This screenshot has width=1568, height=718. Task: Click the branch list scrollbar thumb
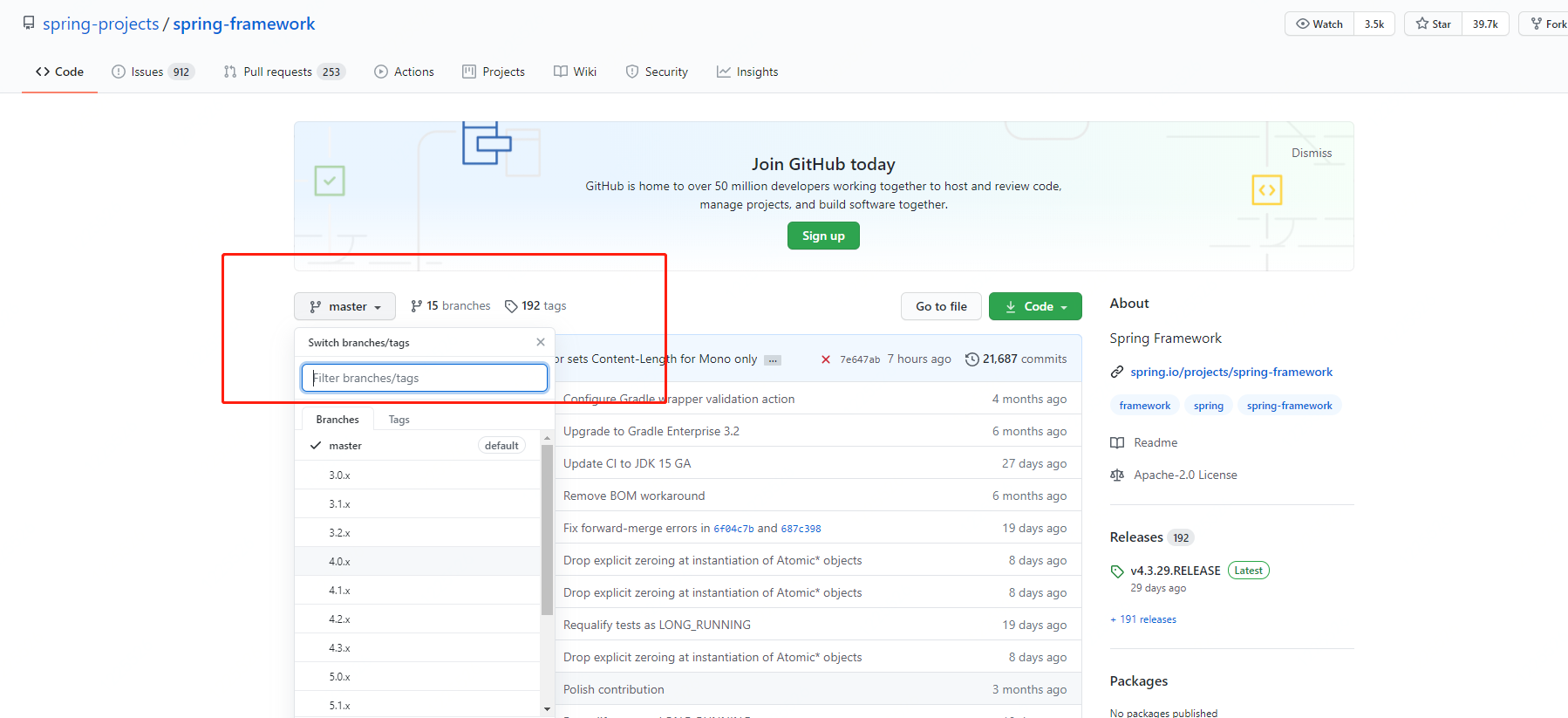tap(548, 530)
